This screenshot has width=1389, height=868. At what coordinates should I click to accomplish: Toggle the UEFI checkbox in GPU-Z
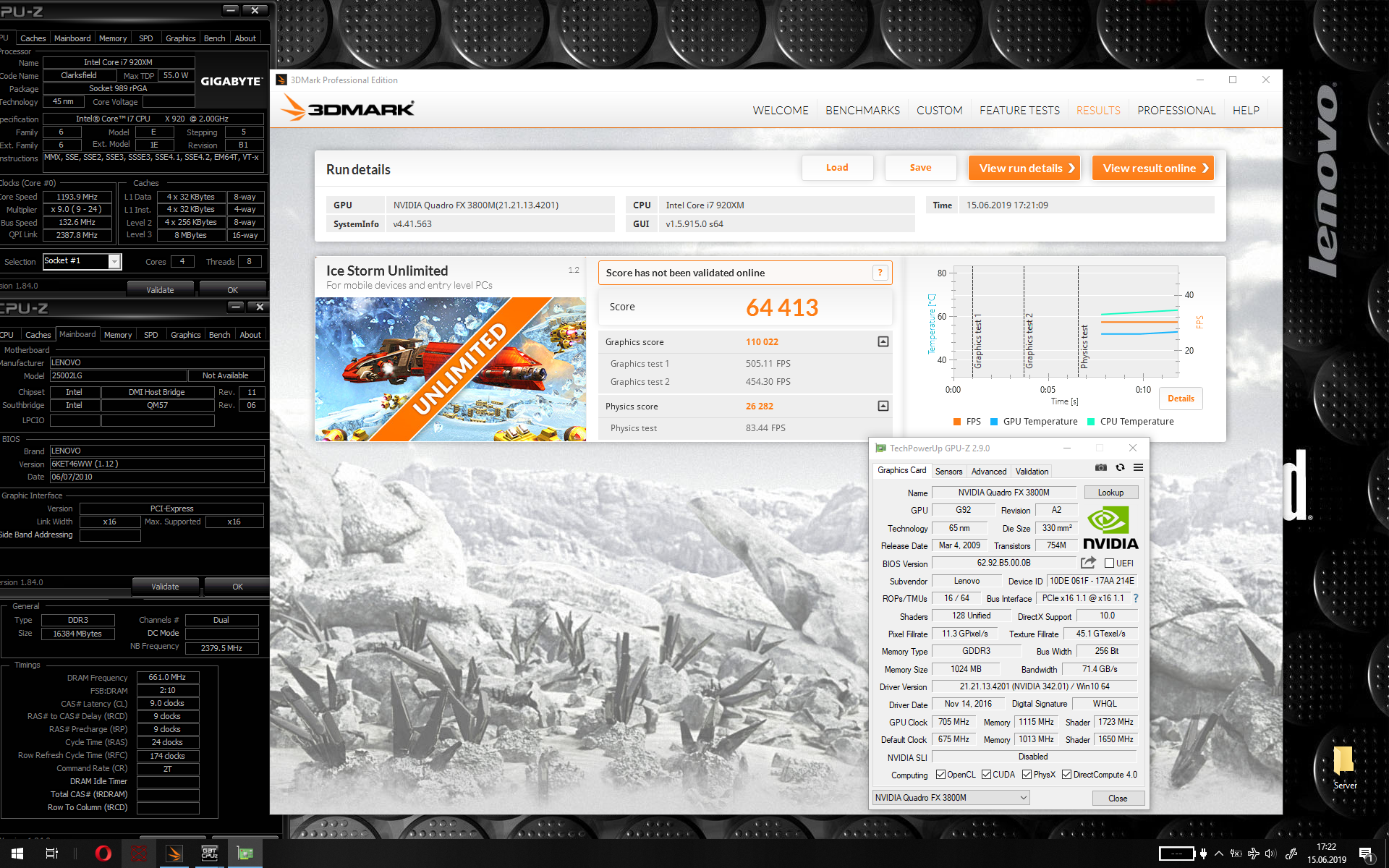[x=1109, y=563]
